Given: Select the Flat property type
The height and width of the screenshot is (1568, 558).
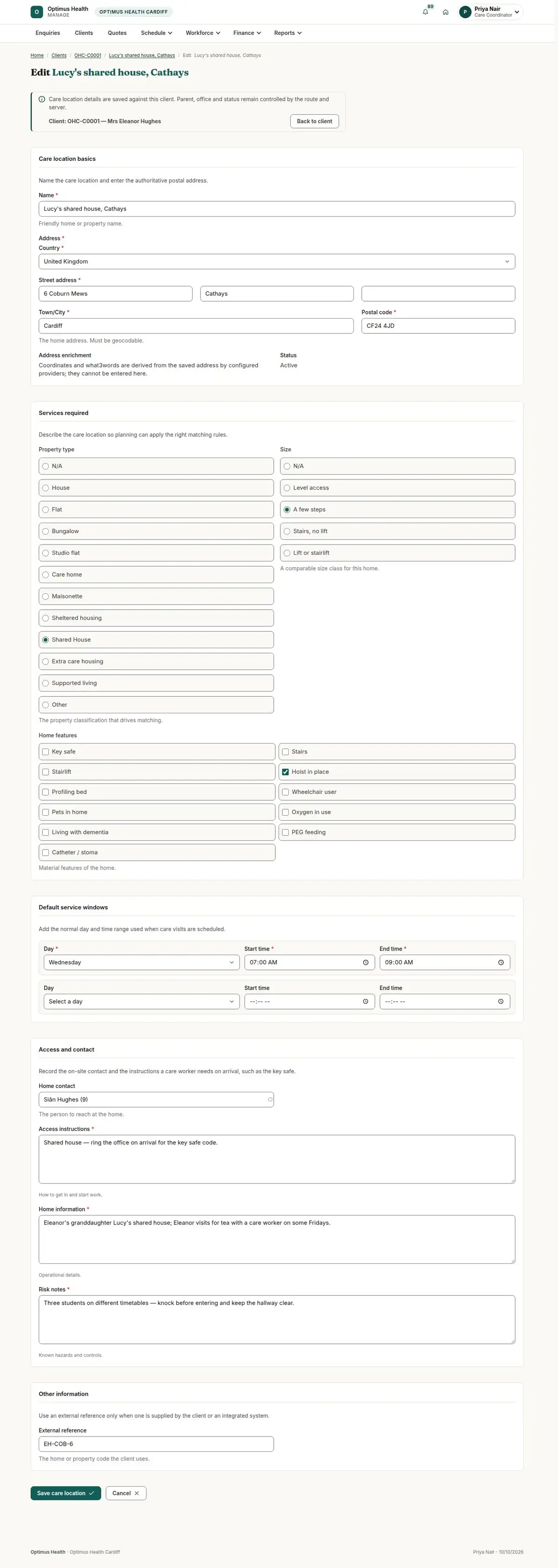Looking at the screenshot, I should [x=156, y=510].
